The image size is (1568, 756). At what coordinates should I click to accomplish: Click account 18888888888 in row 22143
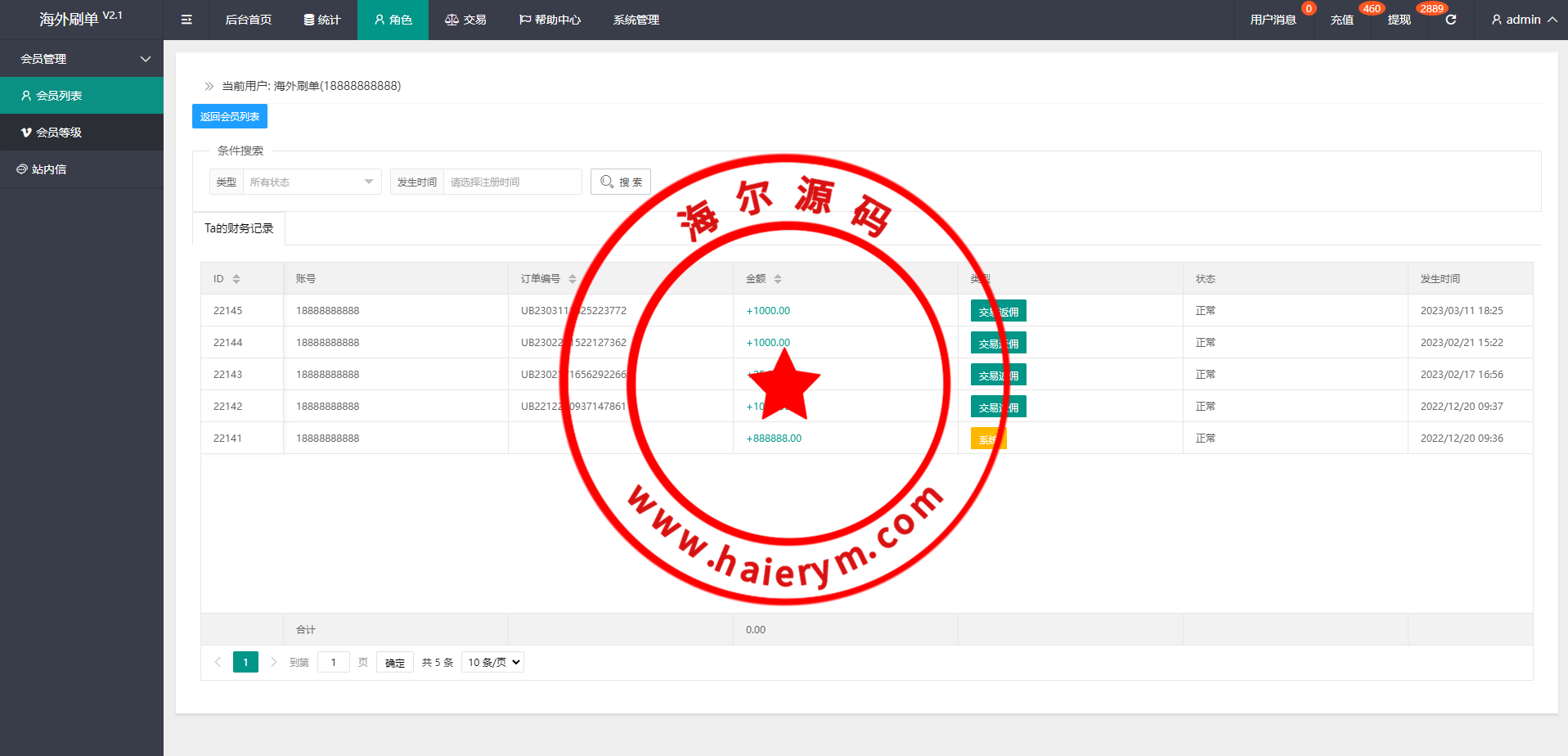pyautogui.click(x=328, y=375)
